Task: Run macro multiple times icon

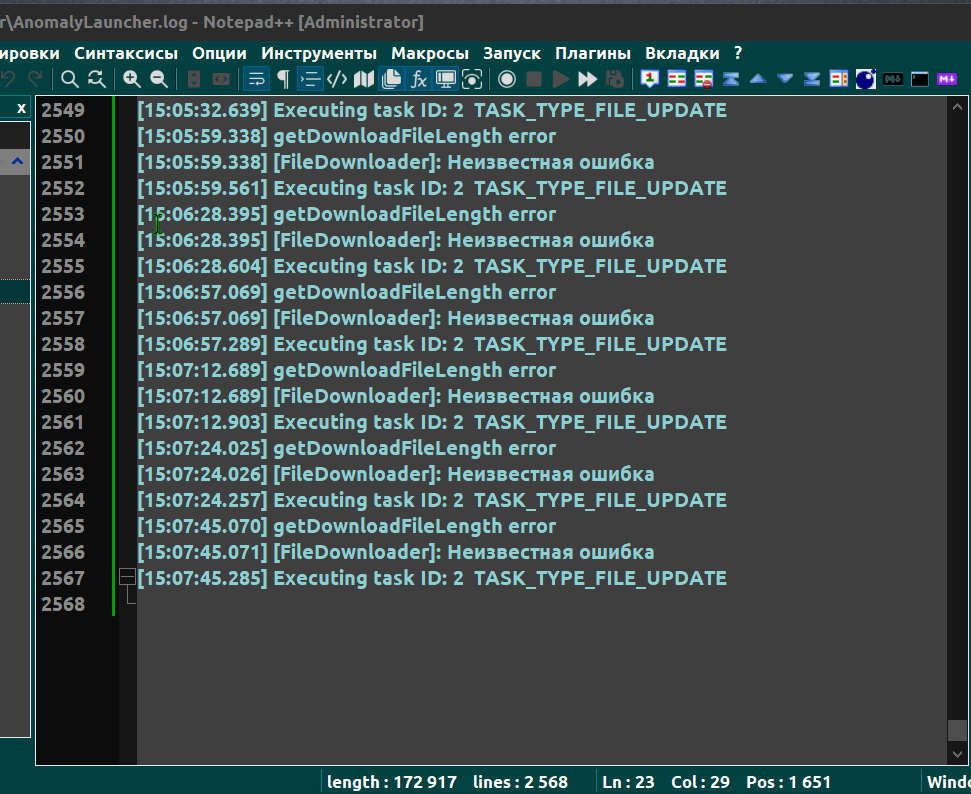Action: pos(588,79)
